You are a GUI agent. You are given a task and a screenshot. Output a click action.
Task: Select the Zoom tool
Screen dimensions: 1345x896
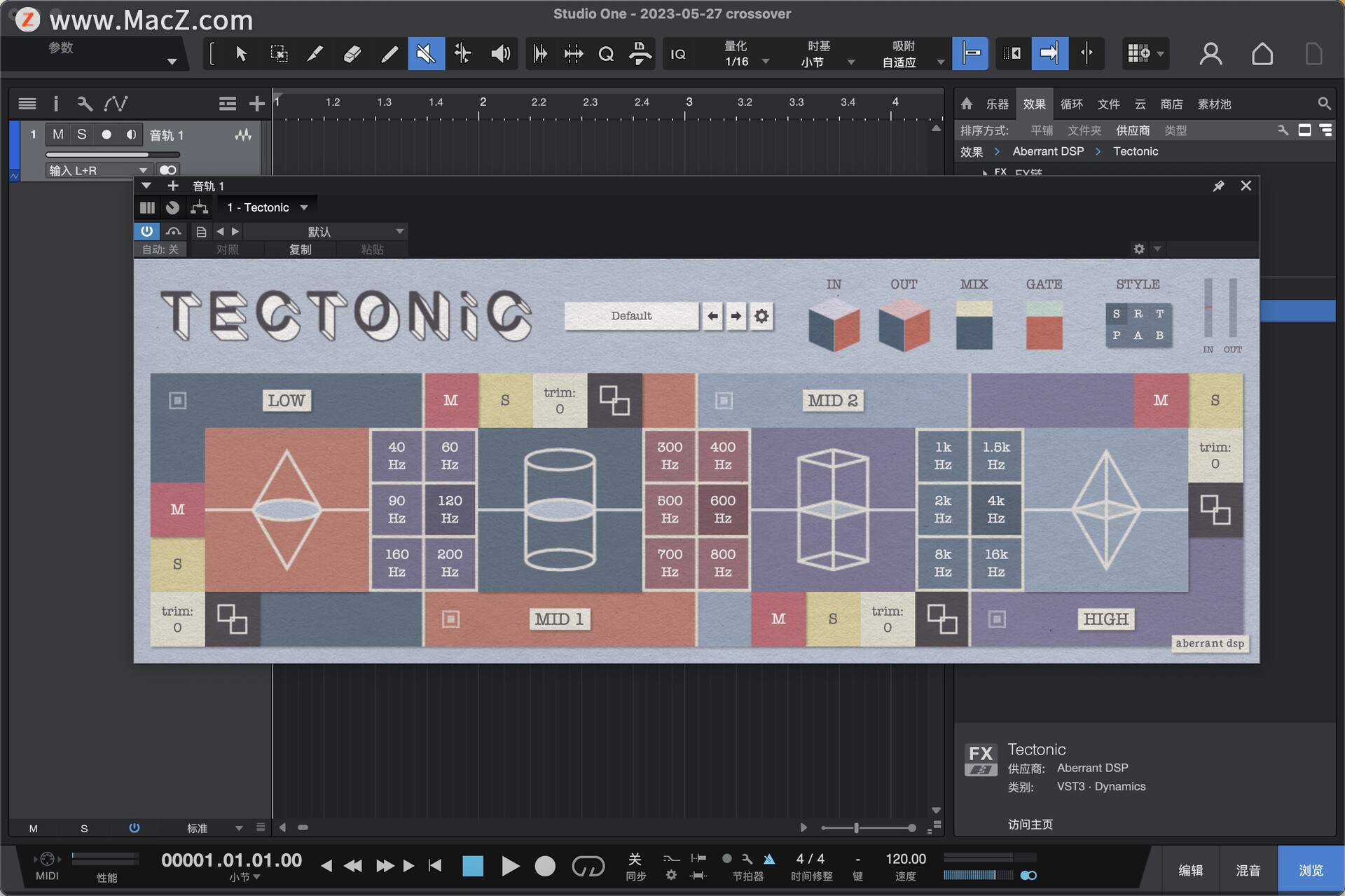coord(606,53)
